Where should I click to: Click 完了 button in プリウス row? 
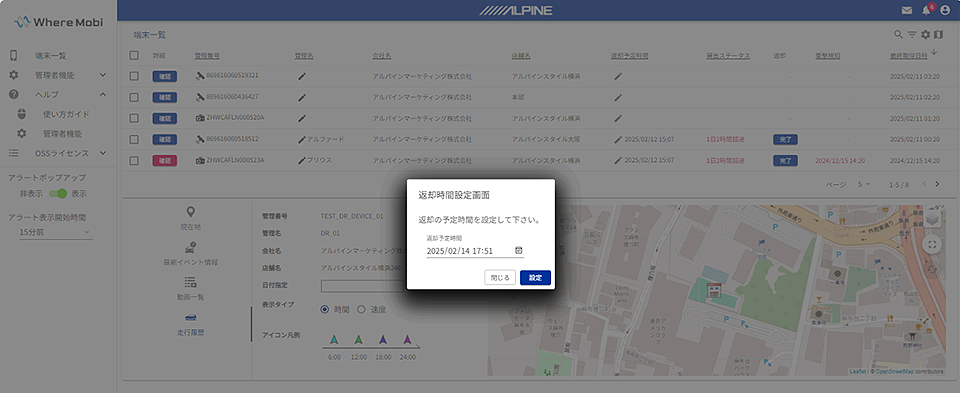pos(785,160)
